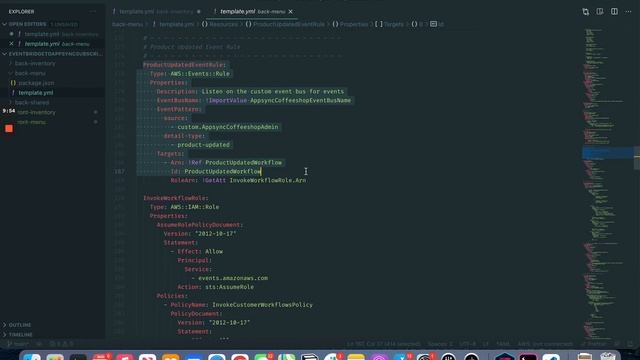Click the Prettier status bar item
The width and height of the screenshot is (640, 360).
coord(593,344)
